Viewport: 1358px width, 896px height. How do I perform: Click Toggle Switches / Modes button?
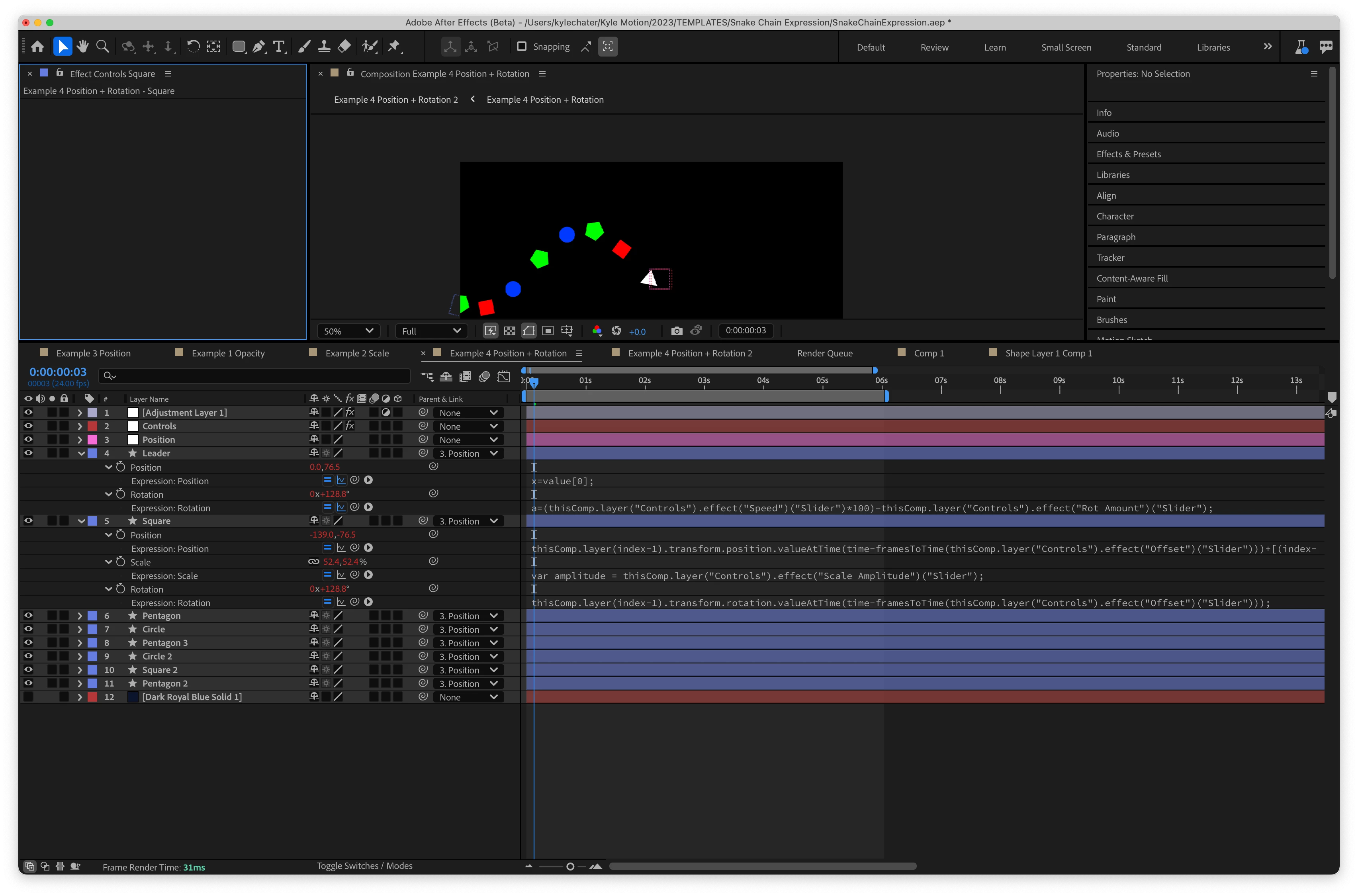pyautogui.click(x=364, y=866)
